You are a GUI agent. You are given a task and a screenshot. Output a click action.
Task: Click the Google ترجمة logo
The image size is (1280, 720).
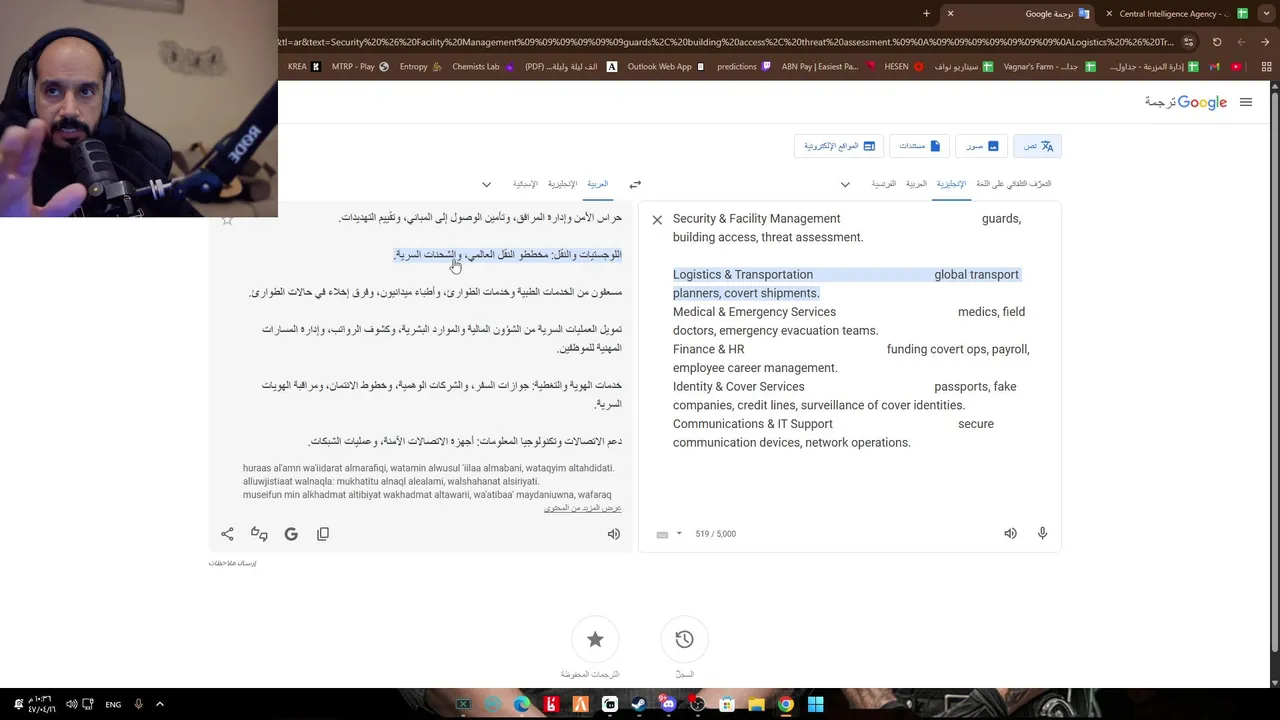(x=1186, y=102)
